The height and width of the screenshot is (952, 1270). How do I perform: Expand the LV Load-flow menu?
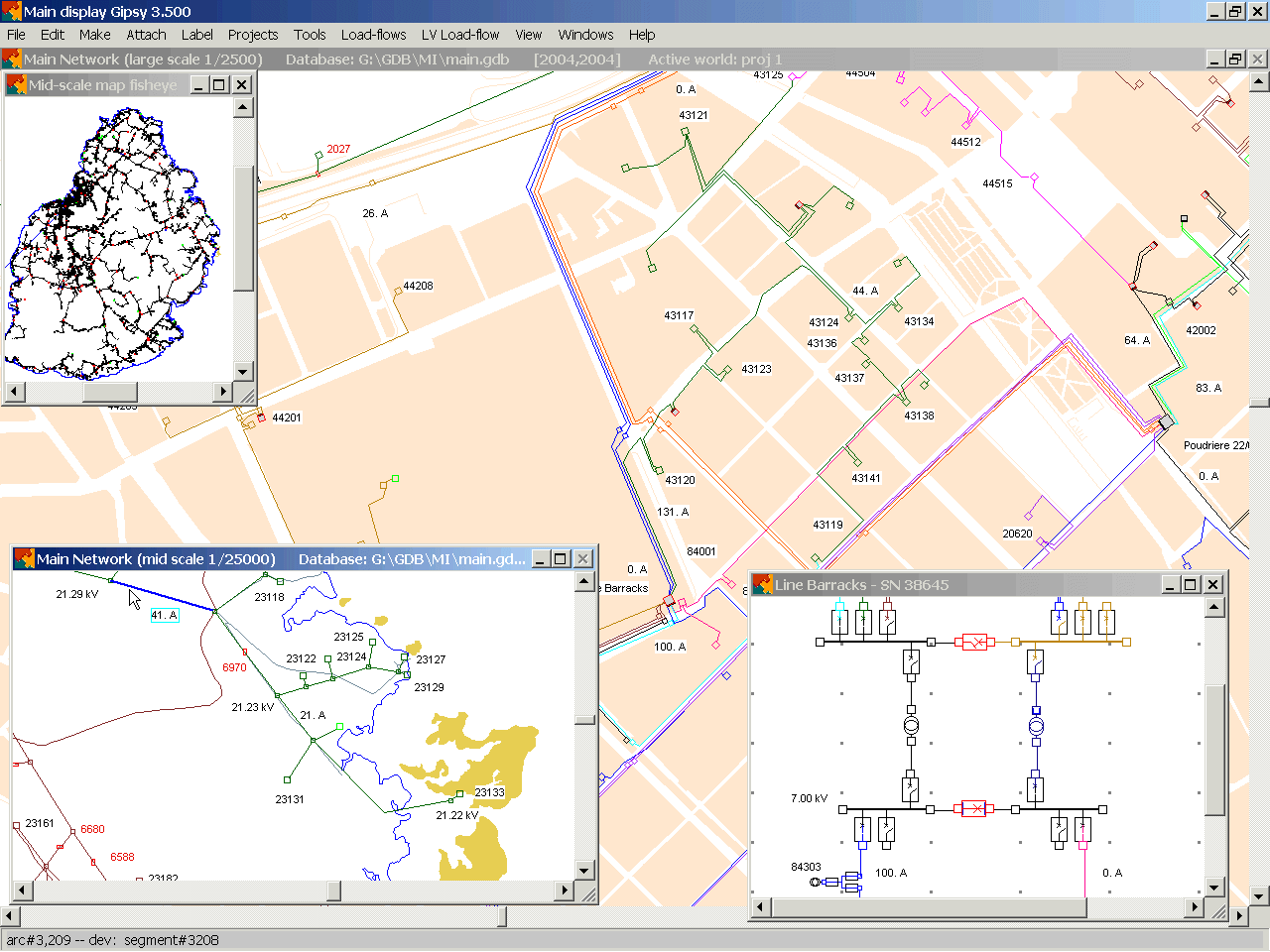coord(460,35)
